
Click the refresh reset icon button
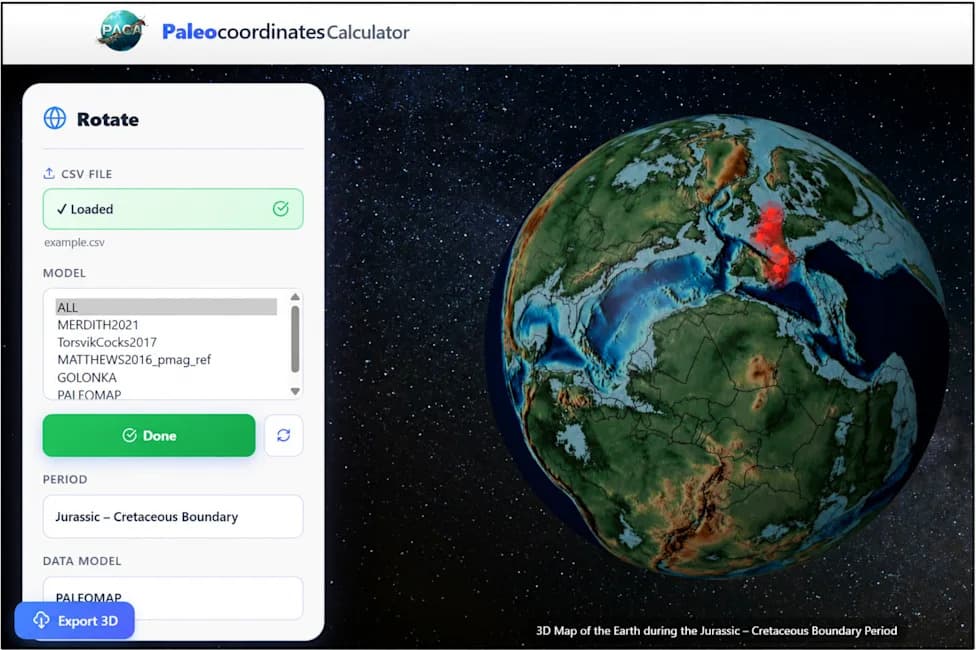click(284, 435)
